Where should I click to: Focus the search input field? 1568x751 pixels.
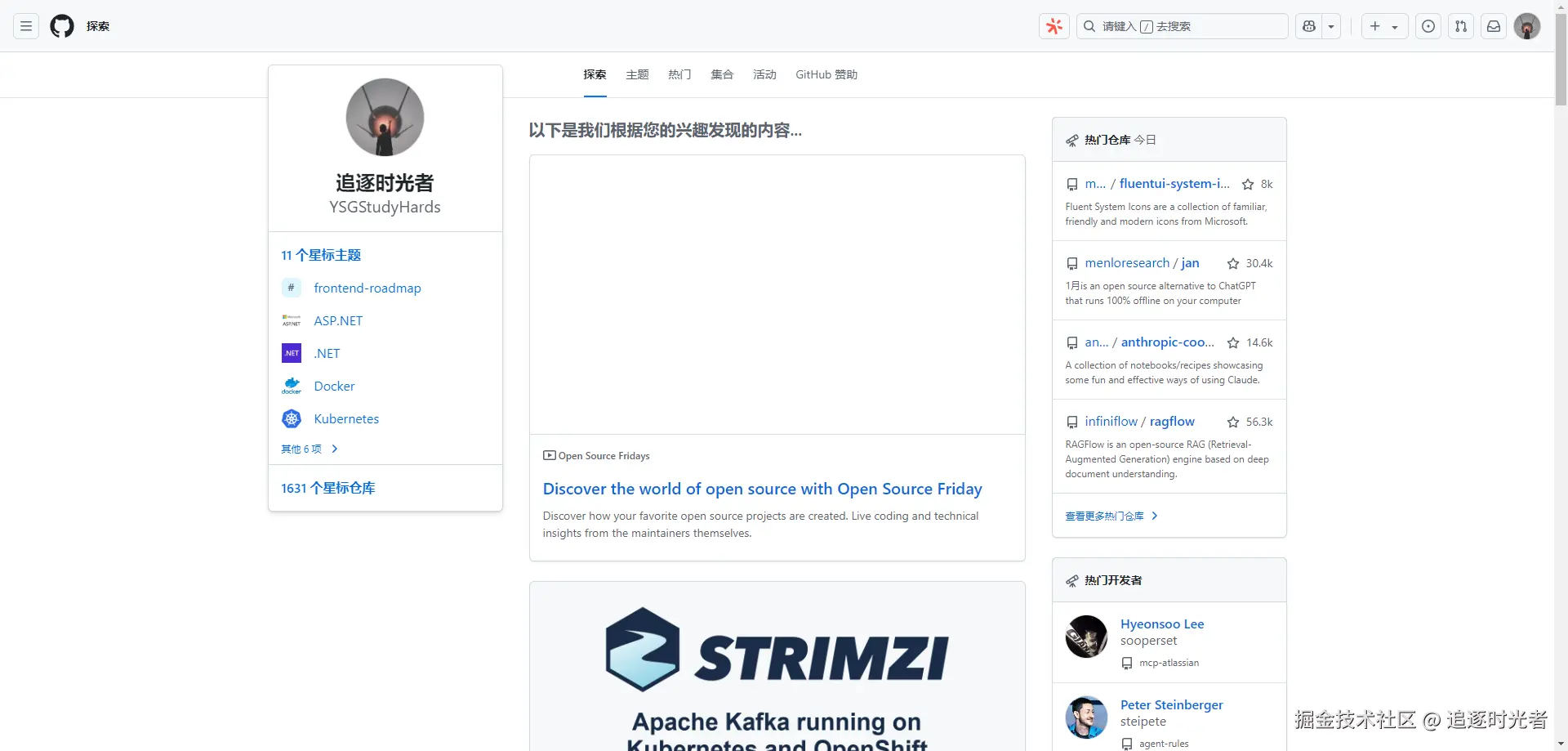point(1183,26)
